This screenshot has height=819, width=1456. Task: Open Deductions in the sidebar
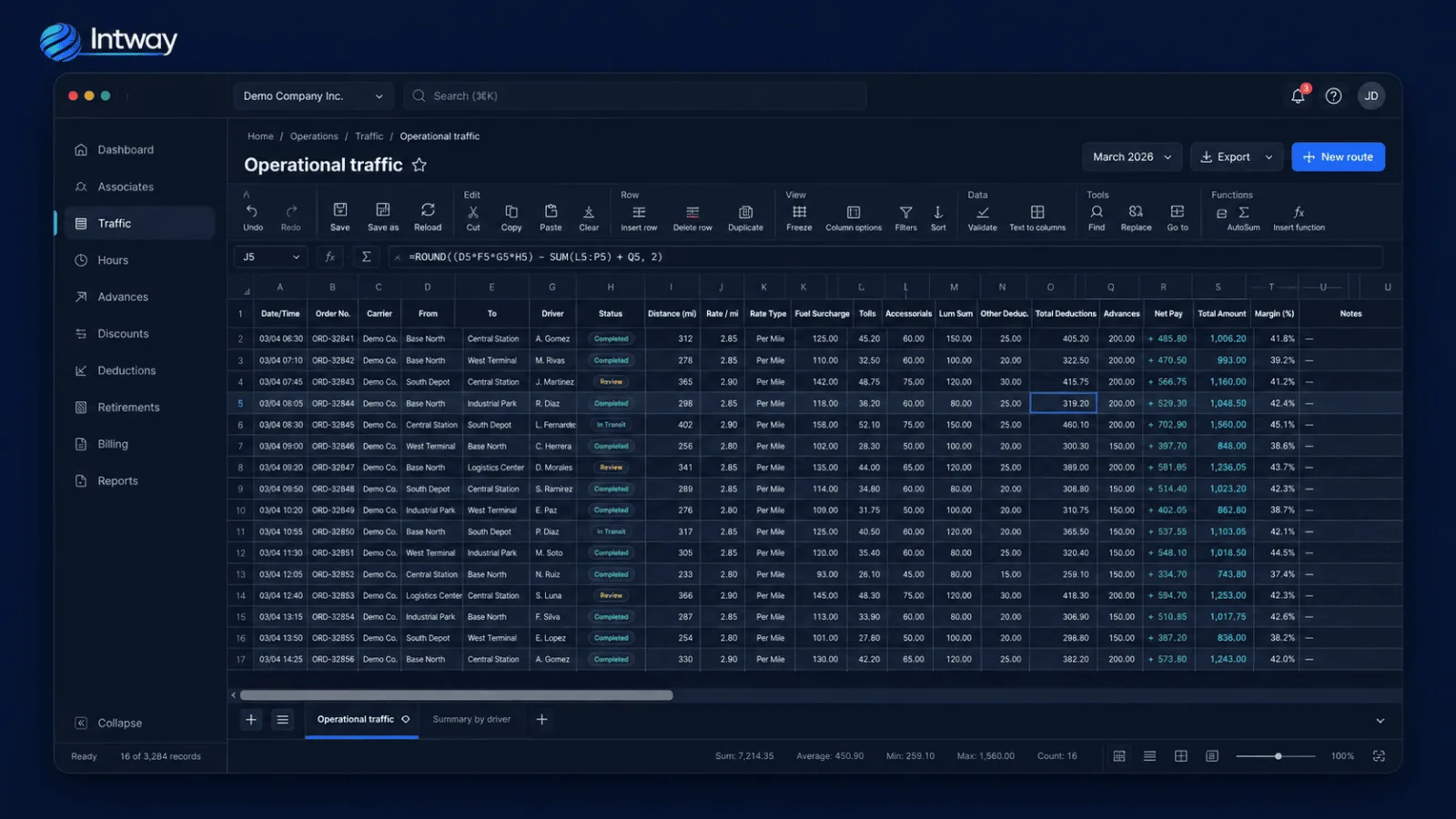click(x=138, y=370)
